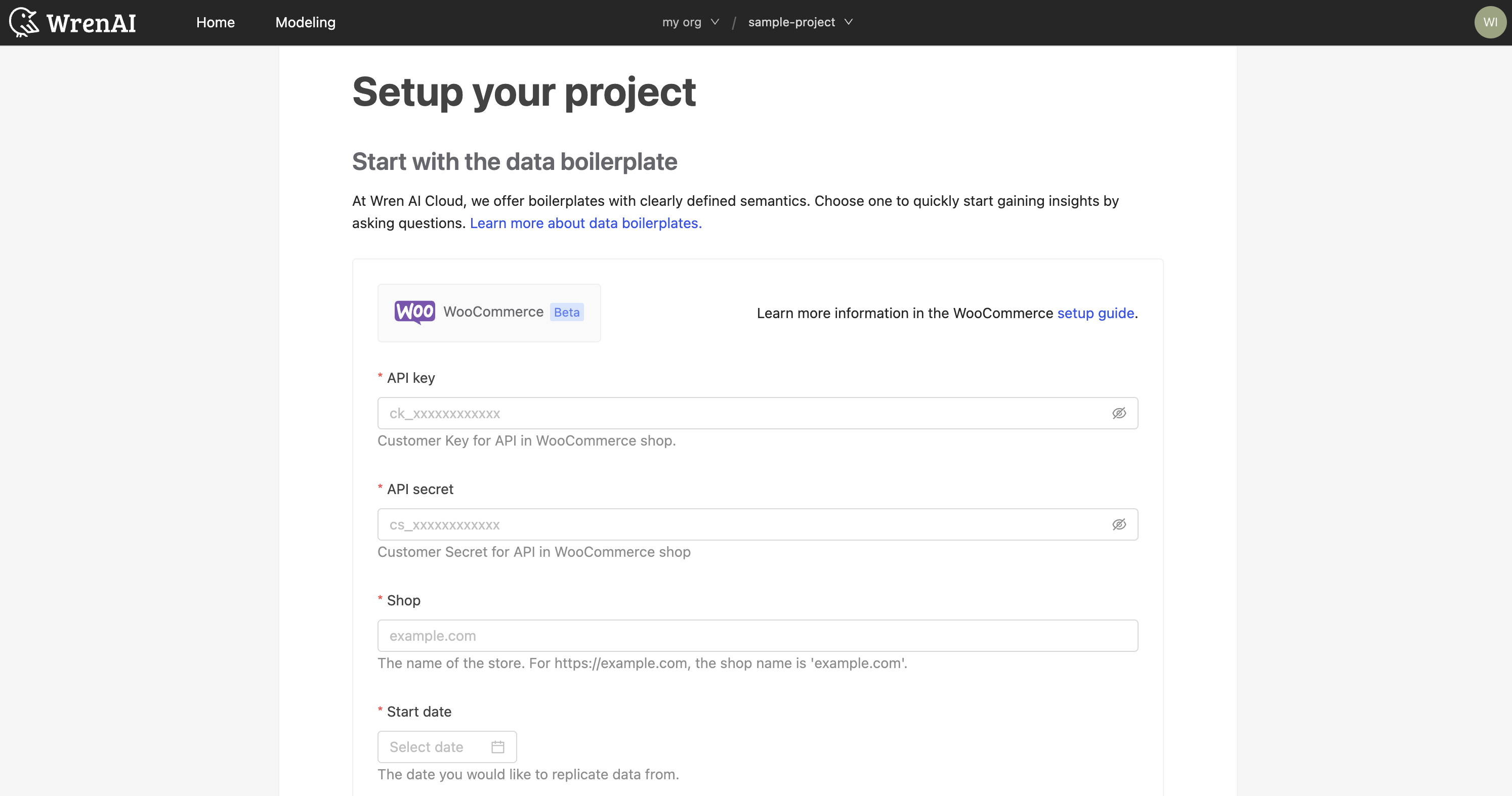Click the 'Customer Key for API in WooCommerce shop.' text

[526, 440]
